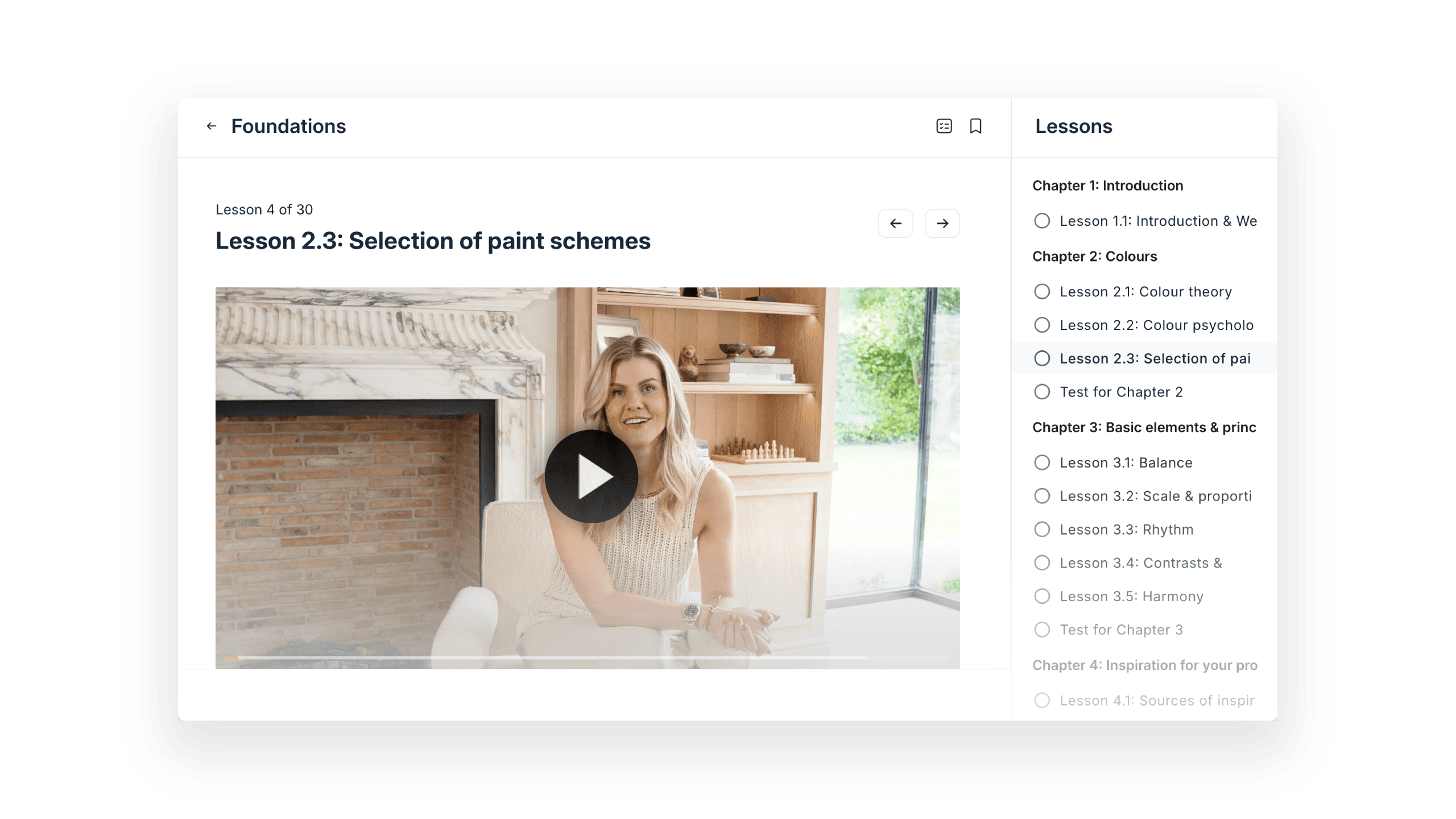The image size is (1456, 819).
Task: Open Test for Chapter 3
Action: click(x=1121, y=630)
